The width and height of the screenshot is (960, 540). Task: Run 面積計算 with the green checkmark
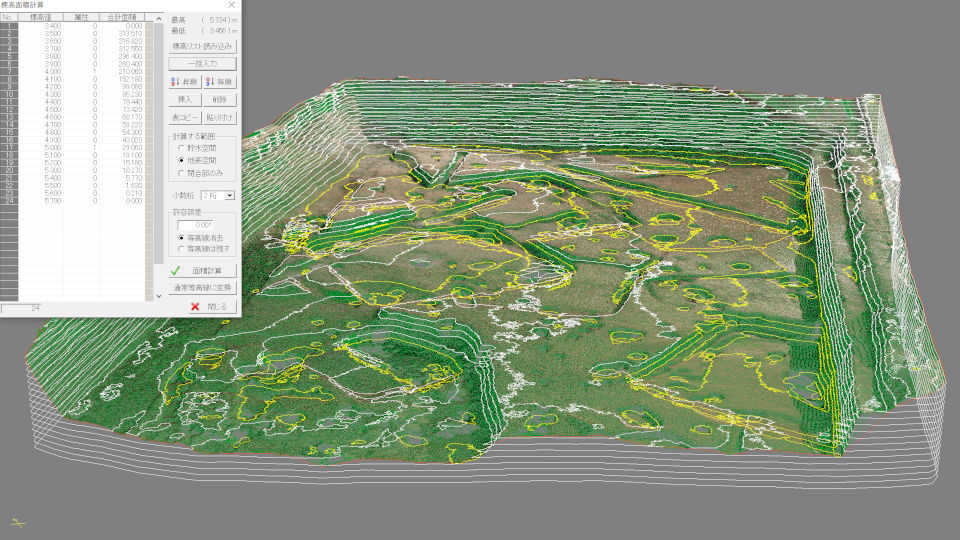pyautogui.click(x=204, y=270)
